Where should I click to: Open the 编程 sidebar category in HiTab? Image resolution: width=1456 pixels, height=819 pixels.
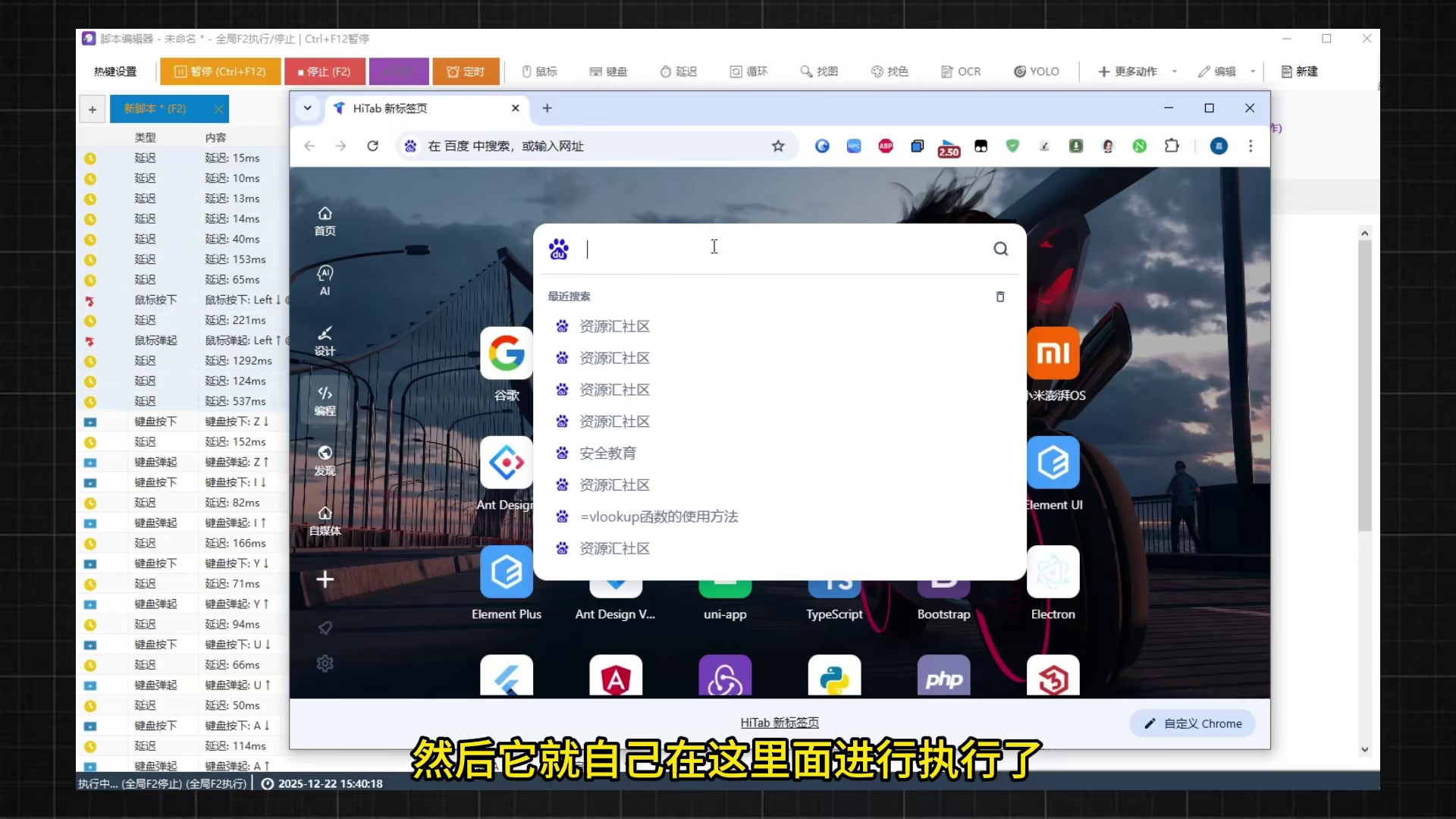(x=325, y=400)
